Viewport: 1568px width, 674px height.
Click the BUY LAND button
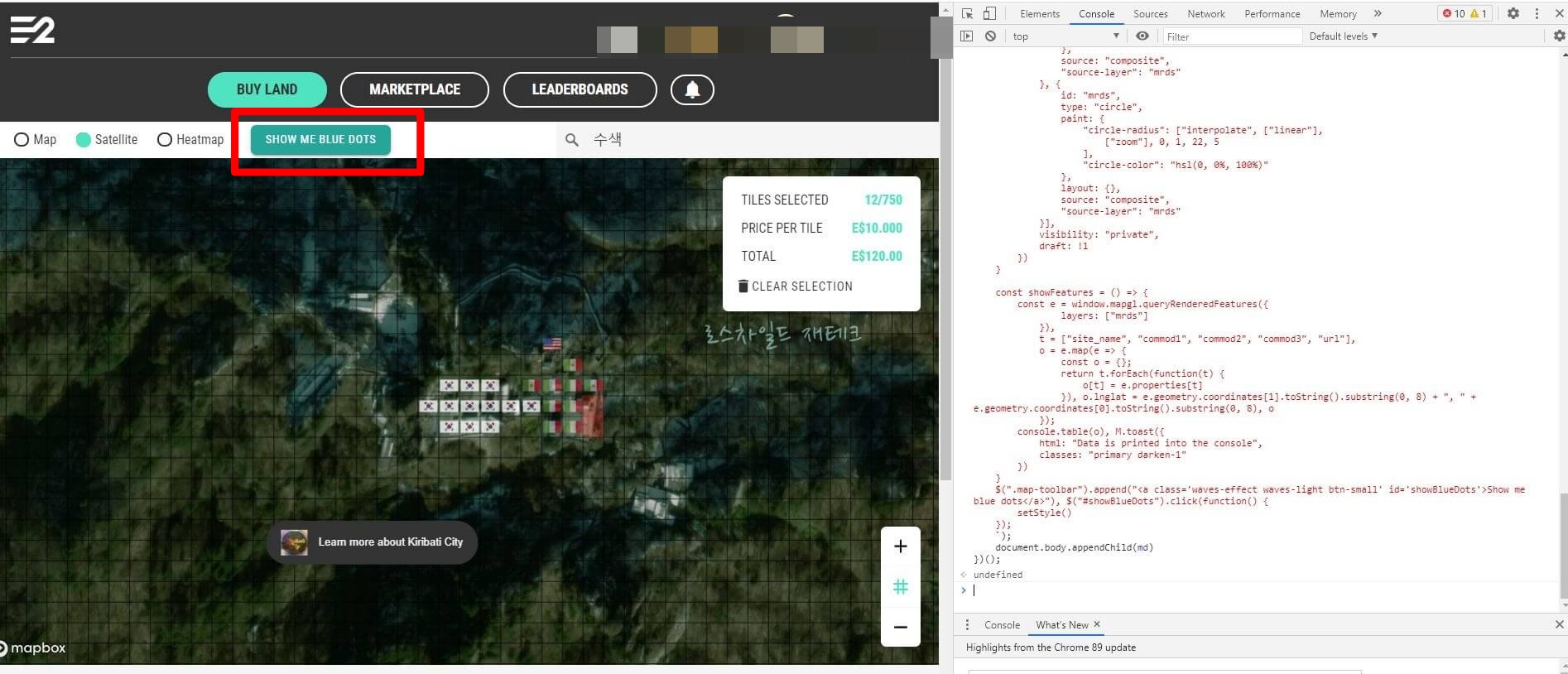click(267, 89)
